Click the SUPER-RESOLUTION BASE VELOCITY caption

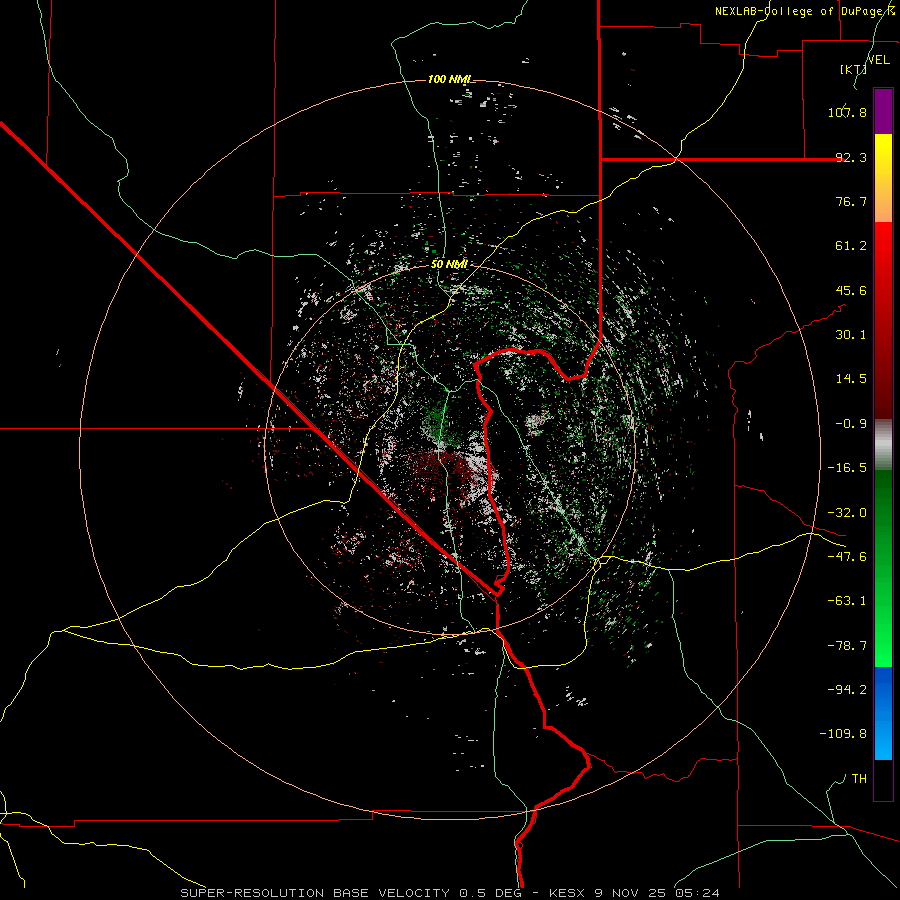pyautogui.click(x=317, y=893)
